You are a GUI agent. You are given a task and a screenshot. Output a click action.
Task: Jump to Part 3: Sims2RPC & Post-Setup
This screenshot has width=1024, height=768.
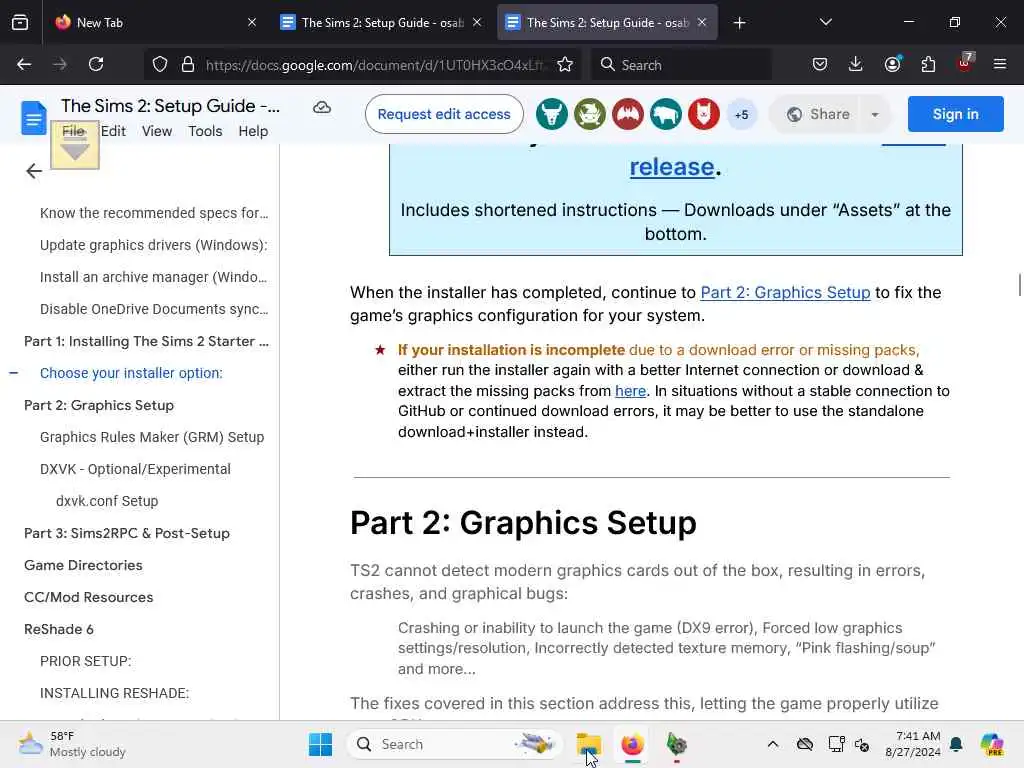coord(127,533)
